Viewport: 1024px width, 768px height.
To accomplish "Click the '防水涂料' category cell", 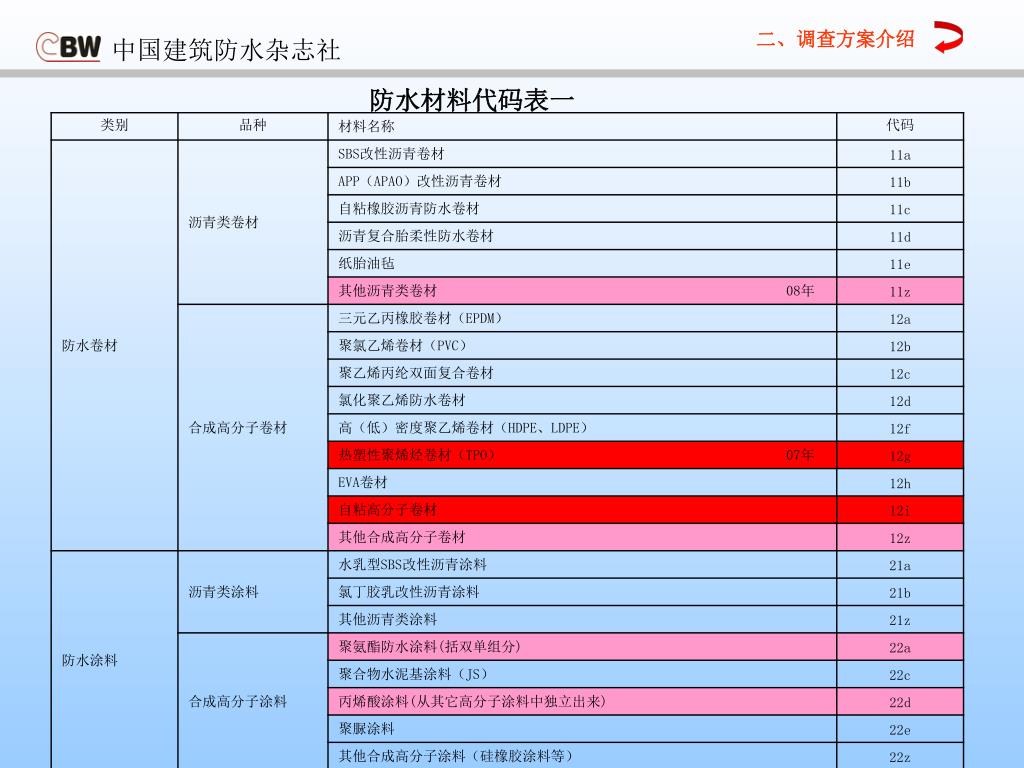I will click(114, 660).
